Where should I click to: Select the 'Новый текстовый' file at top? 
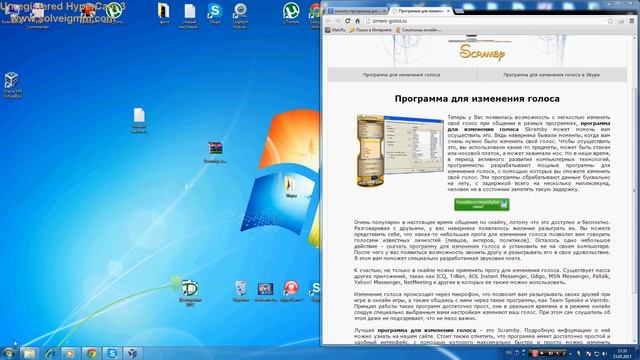click(189, 16)
